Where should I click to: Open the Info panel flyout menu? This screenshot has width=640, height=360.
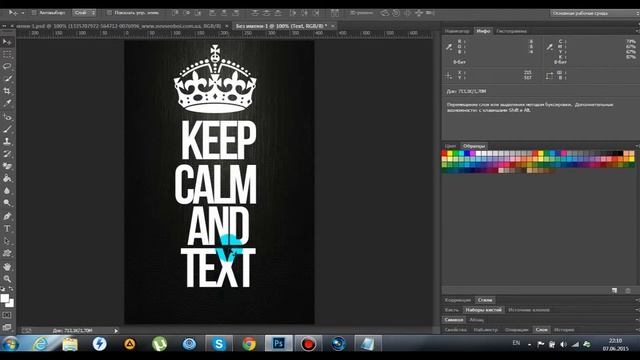point(637,31)
